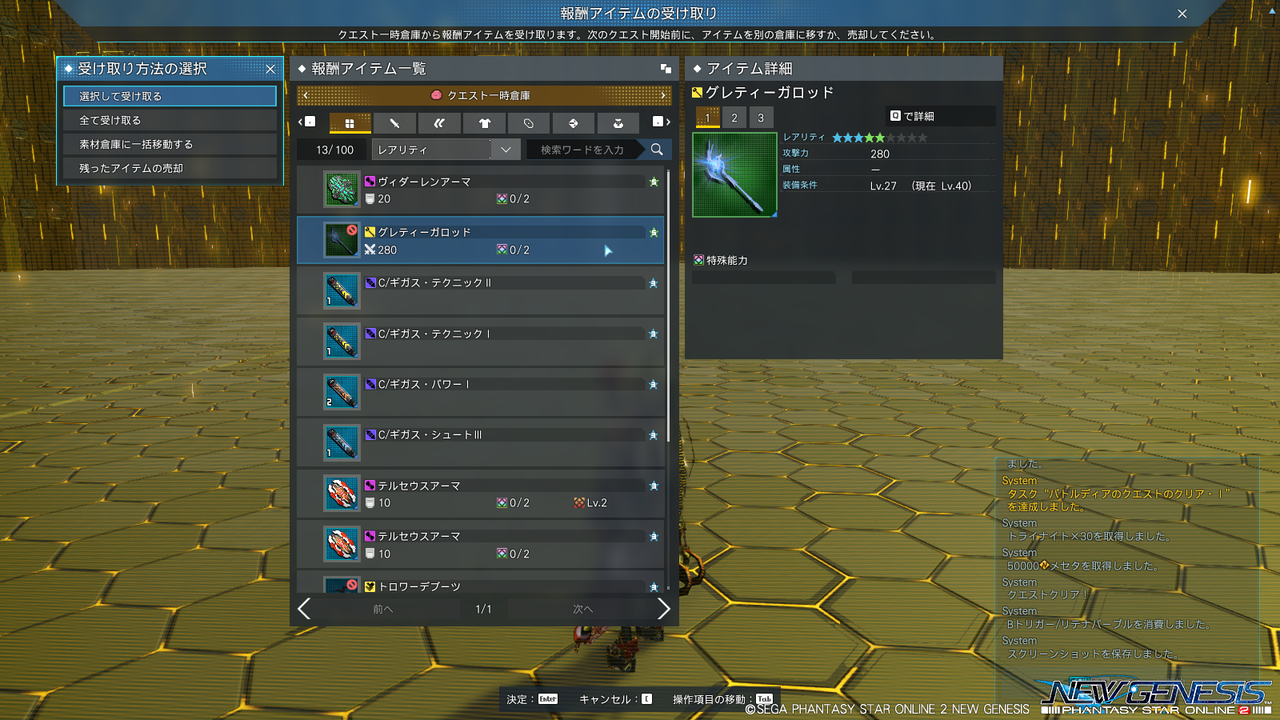Open the レアリティ sort dropdown
This screenshot has width=1280, height=720.
pos(446,149)
